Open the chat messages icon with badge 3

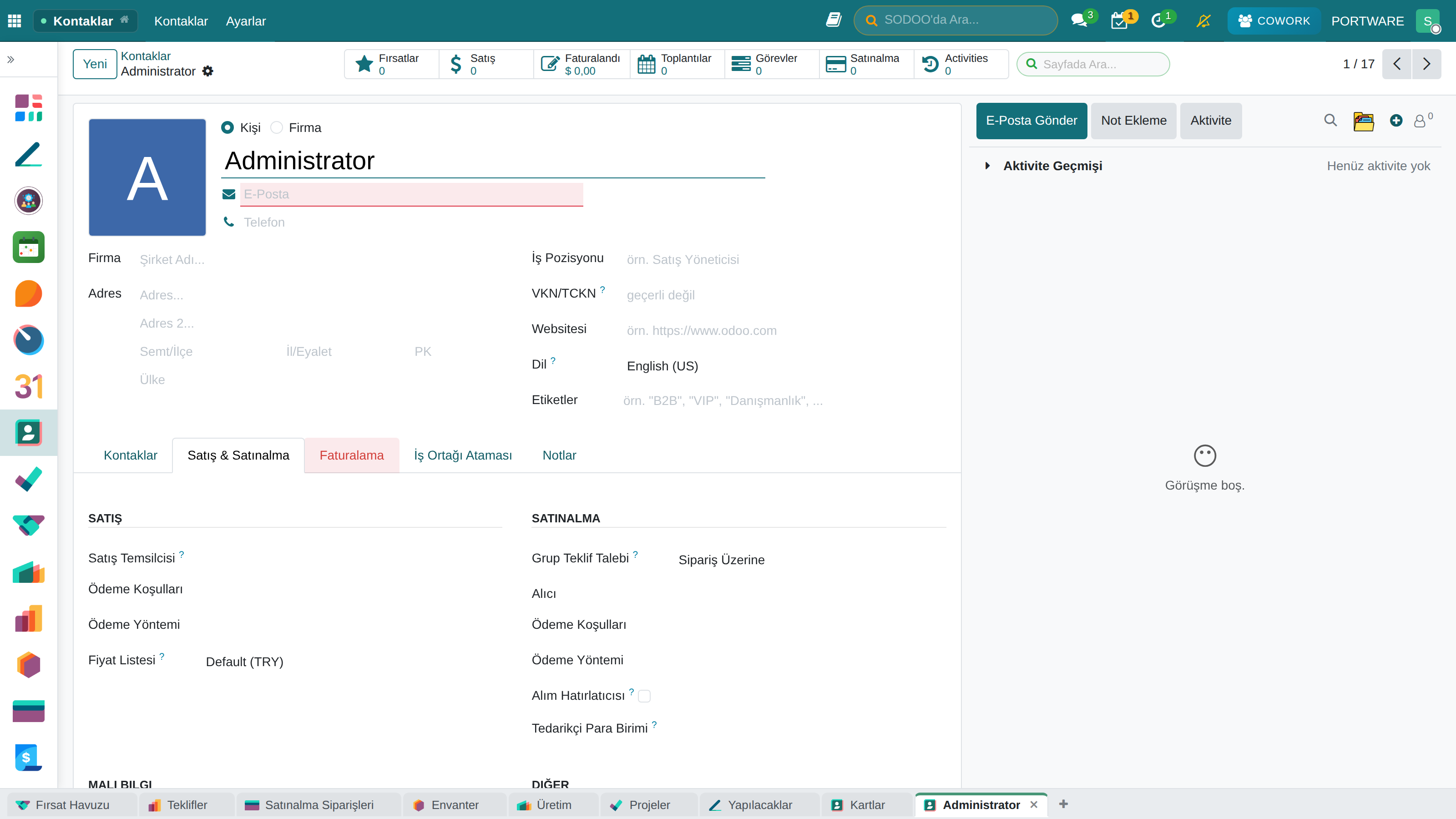coord(1080,21)
